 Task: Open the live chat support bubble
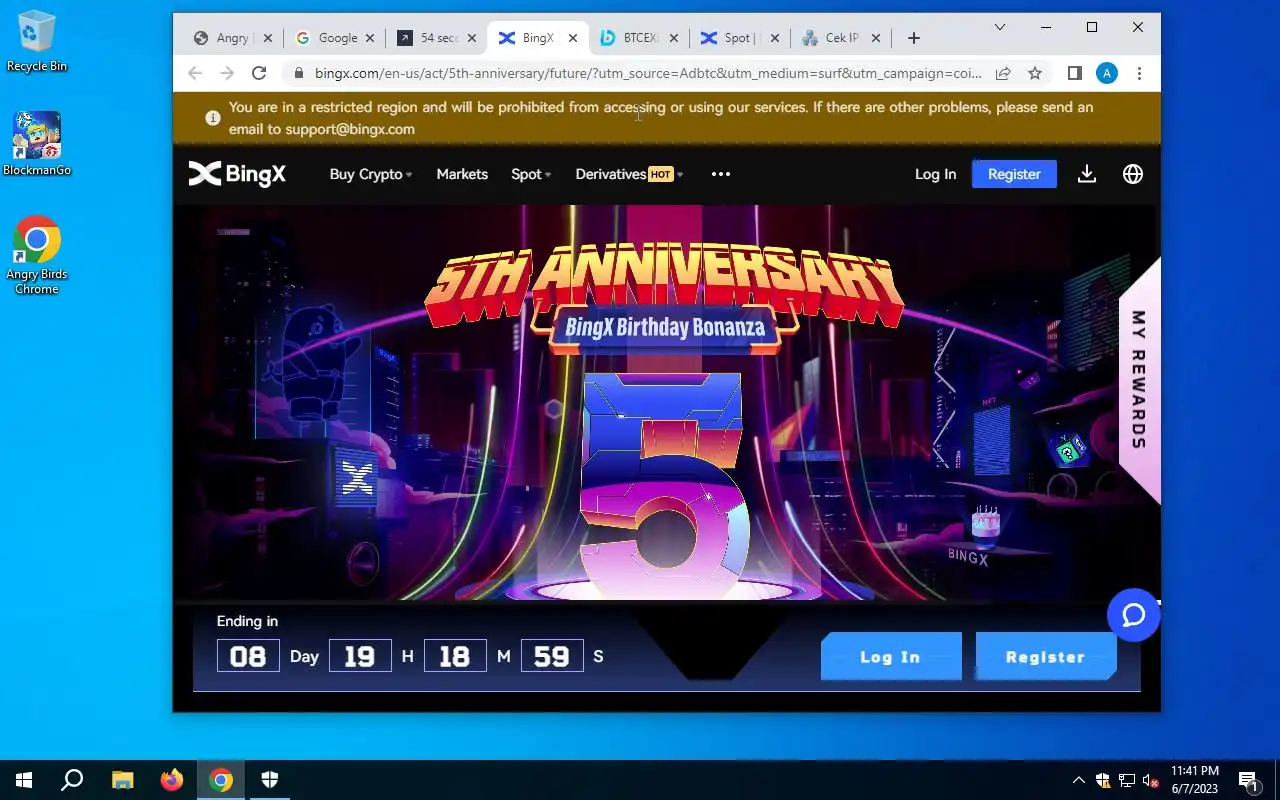pos(1133,615)
